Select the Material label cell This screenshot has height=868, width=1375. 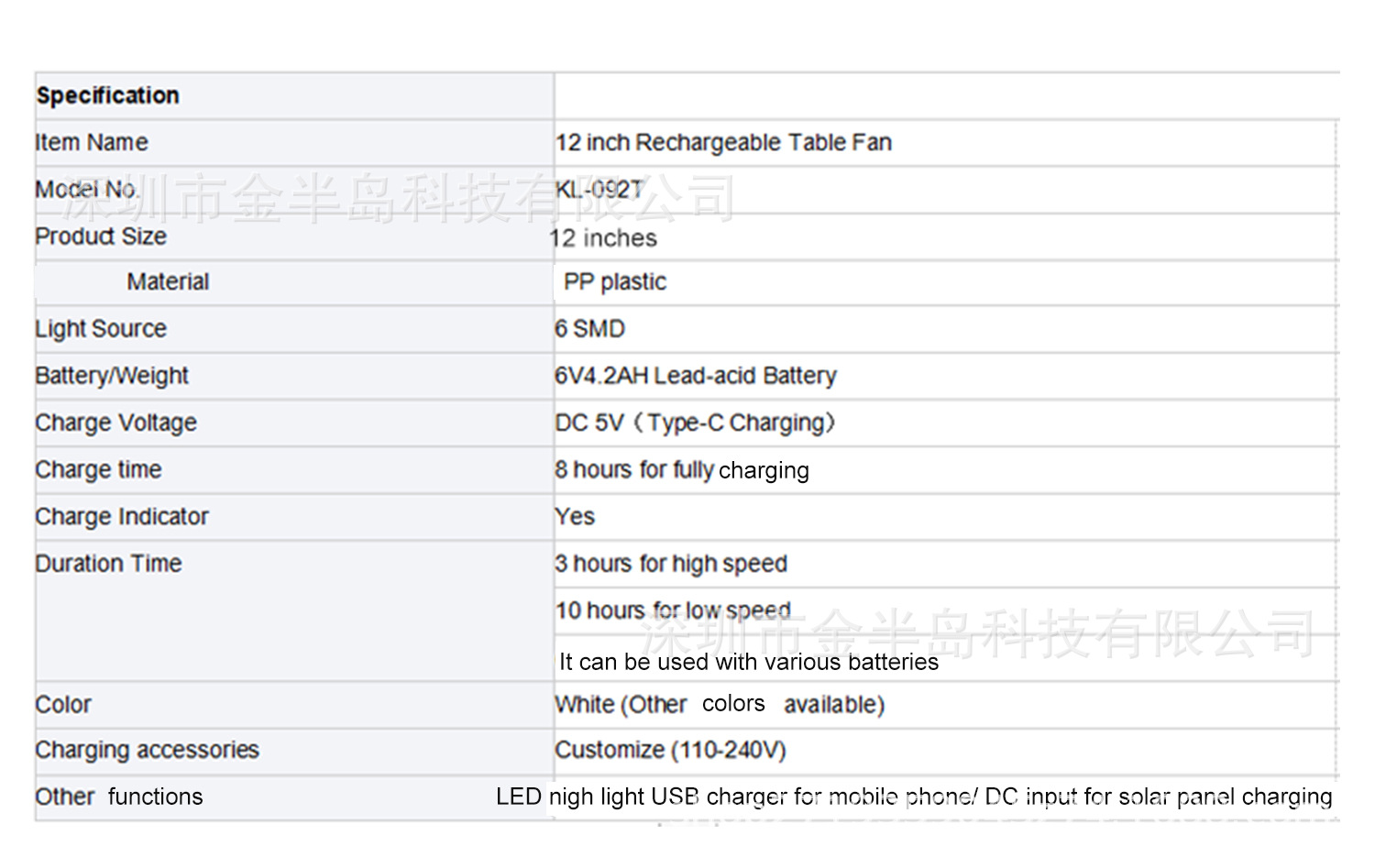pyautogui.click(x=168, y=282)
